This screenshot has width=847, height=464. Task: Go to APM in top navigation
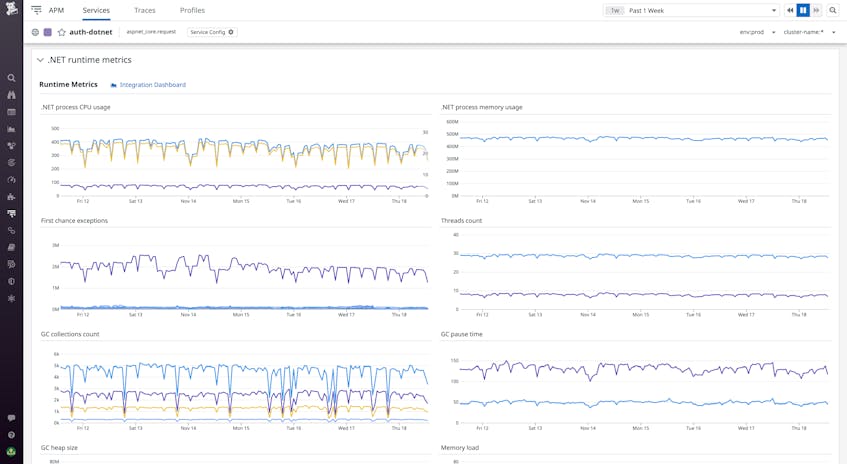pos(56,10)
